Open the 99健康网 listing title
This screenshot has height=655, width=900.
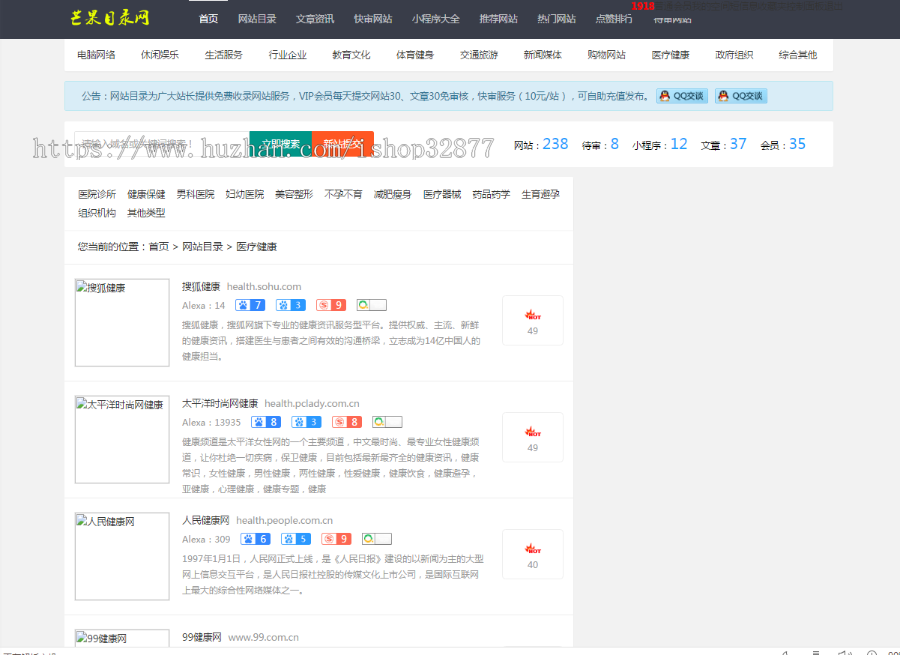201,637
